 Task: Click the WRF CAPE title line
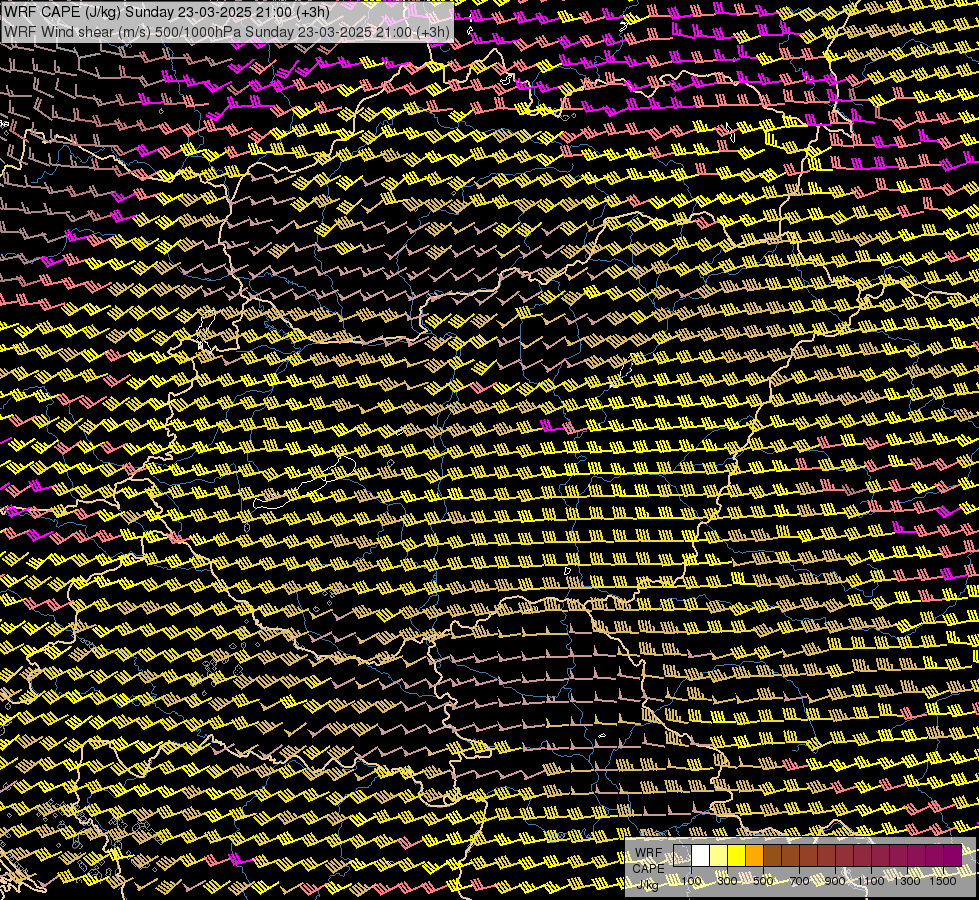167,12
